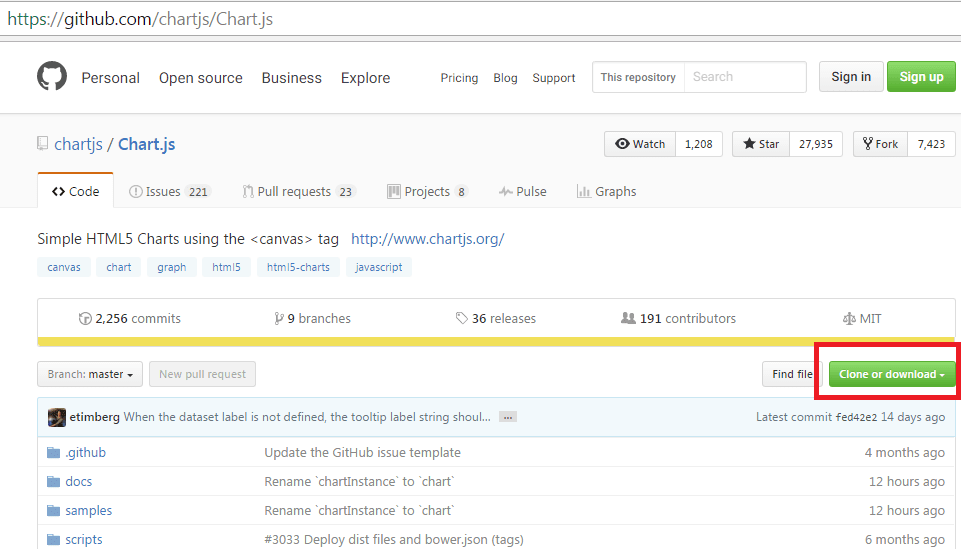Click the yellow language breakdown bar
This screenshot has width=961, height=549.
tap(496, 342)
